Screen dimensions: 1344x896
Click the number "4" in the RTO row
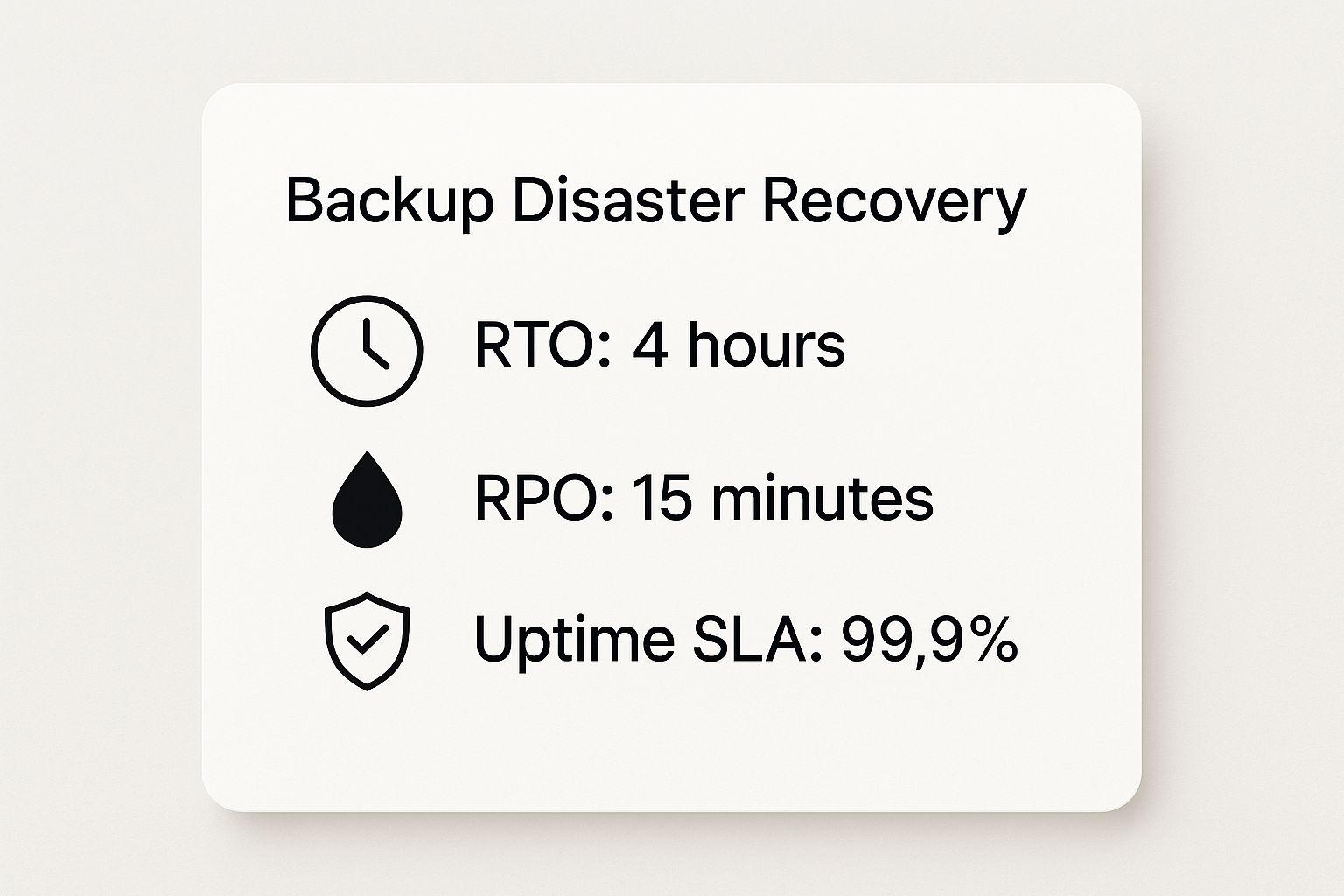(650, 345)
